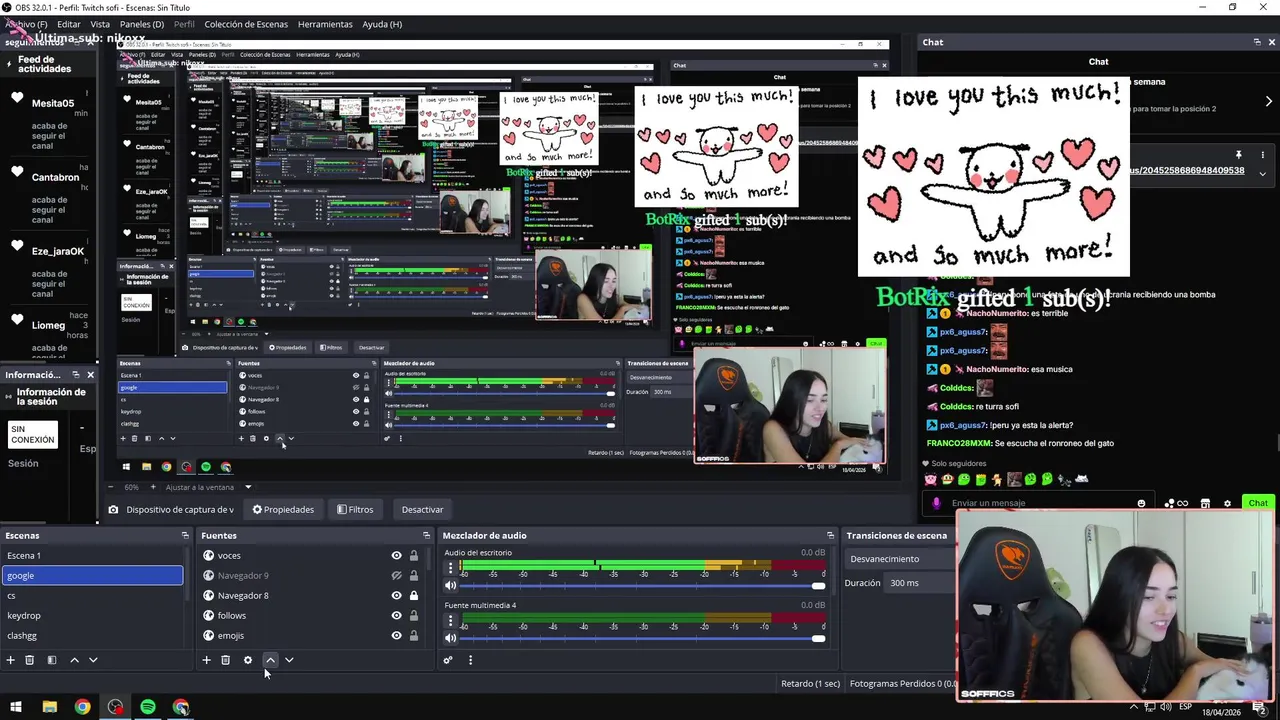Click the green Chat send button
This screenshot has width=1280, height=720.
coord(1257,503)
